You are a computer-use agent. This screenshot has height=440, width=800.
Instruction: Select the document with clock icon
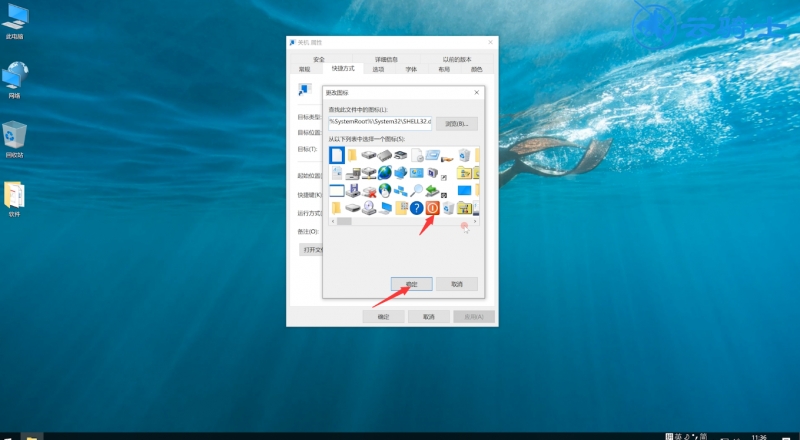[x=417, y=155]
